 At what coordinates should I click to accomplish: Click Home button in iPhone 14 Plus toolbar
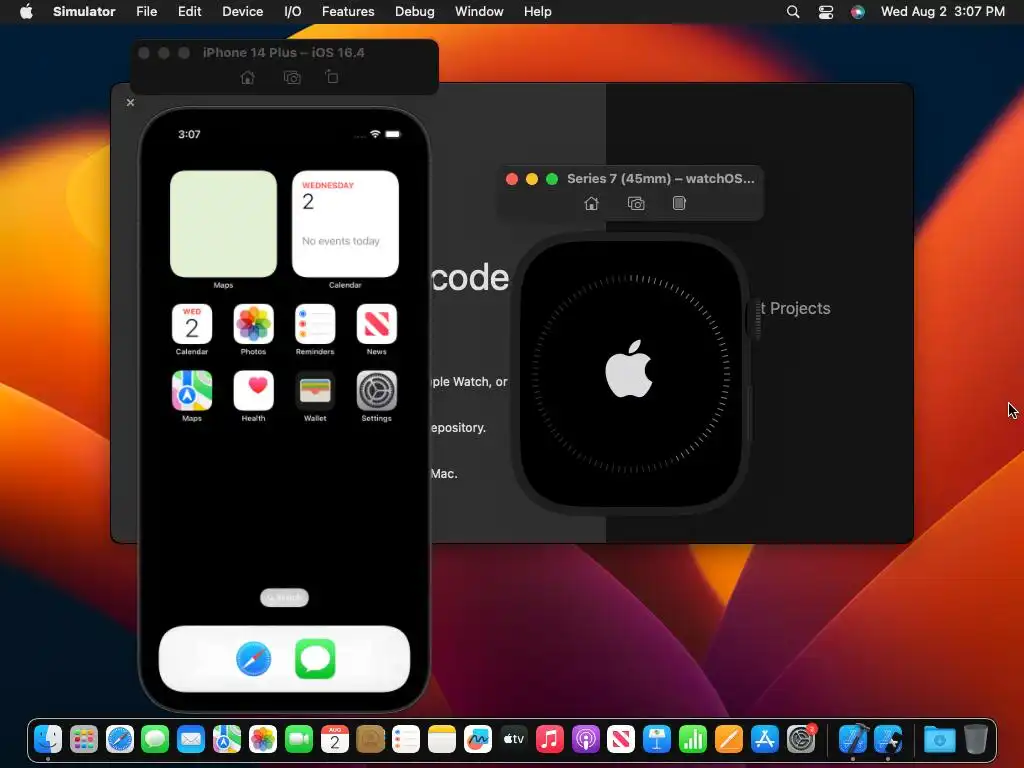coord(248,78)
